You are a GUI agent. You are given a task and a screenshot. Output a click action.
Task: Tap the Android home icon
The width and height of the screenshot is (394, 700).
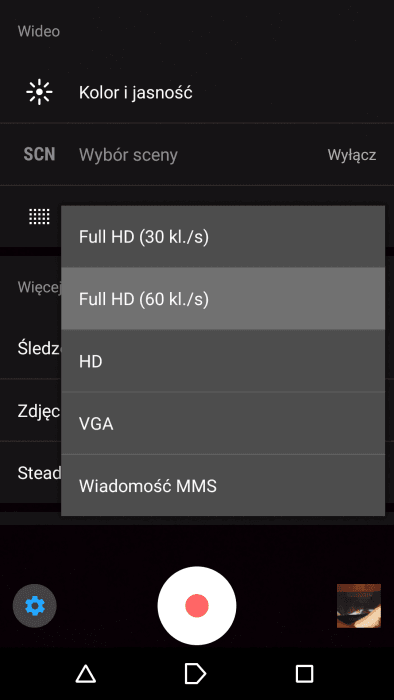[x=195, y=673]
